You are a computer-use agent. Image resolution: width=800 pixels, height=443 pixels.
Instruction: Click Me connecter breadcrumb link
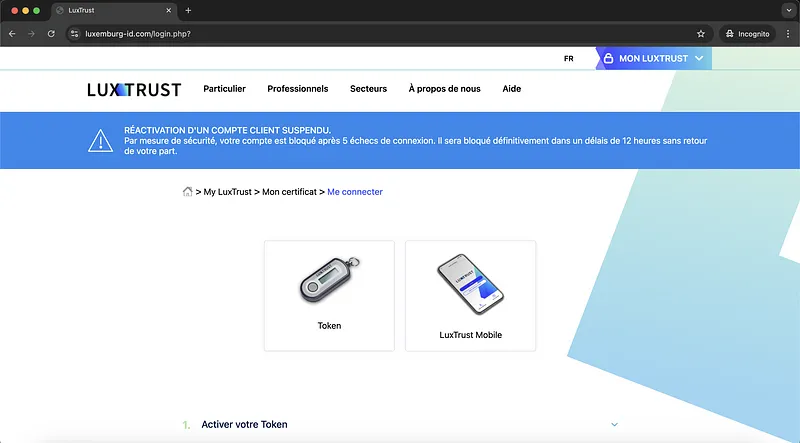355,192
